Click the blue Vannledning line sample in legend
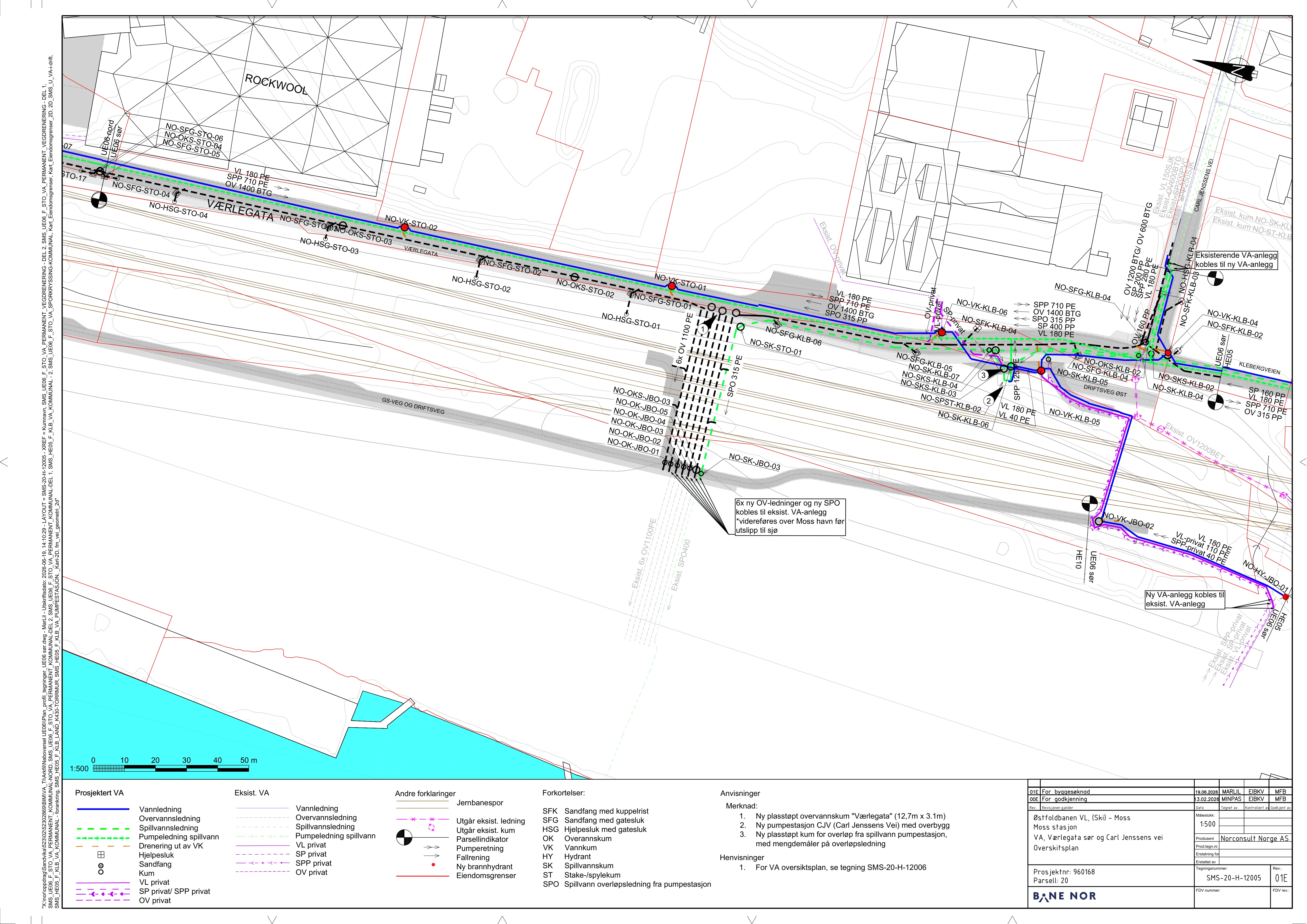 pos(103,809)
